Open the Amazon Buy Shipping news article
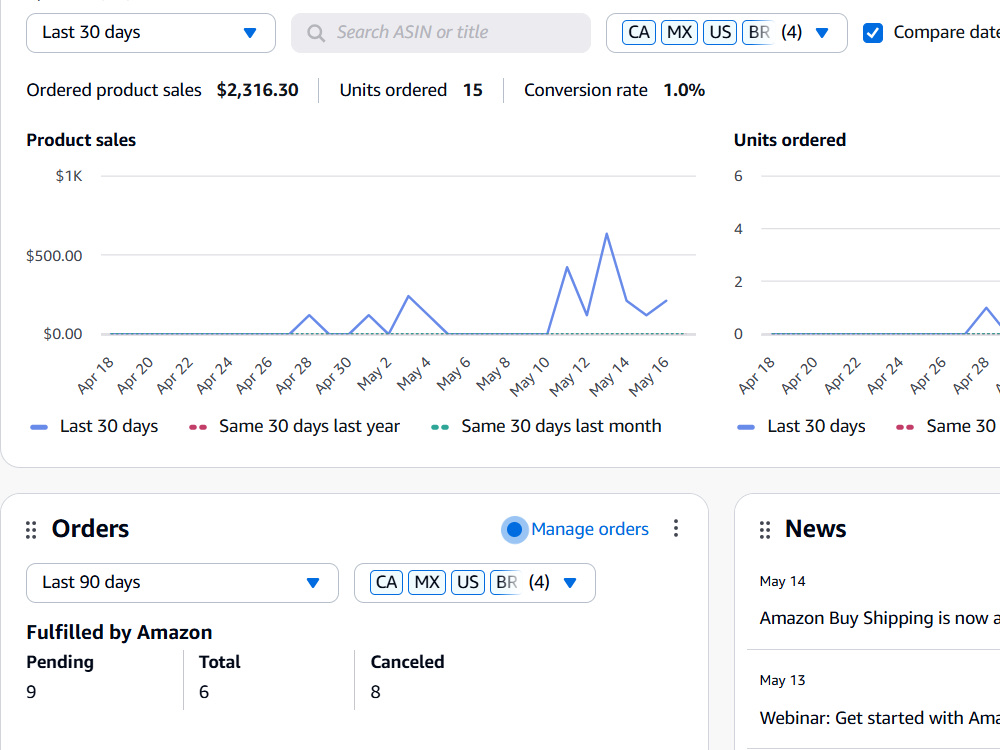Screen dimensions: 1000x750 (x=879, y=618)
